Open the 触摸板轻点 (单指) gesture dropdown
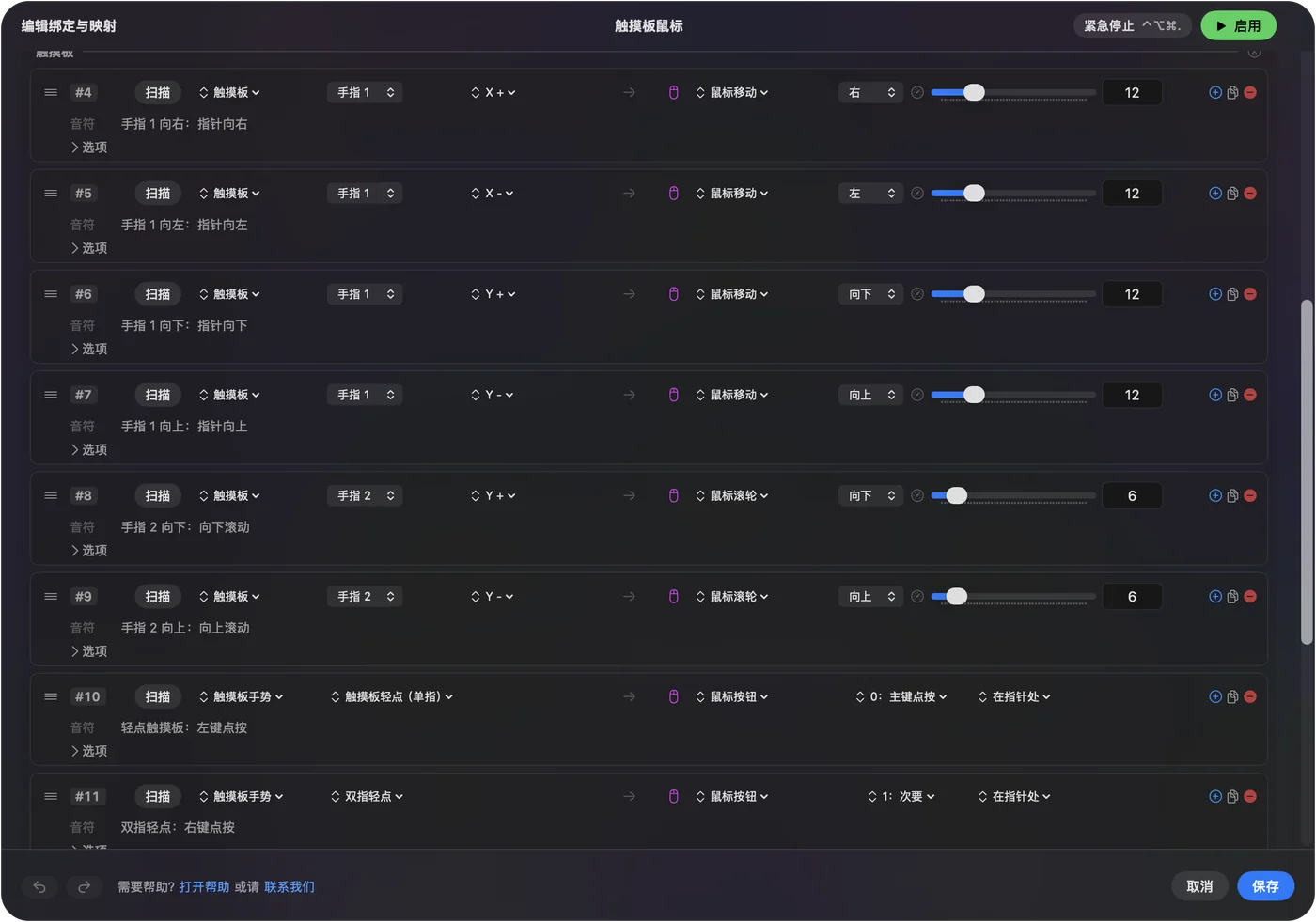This screenshot has width=1316, height=922. click(392, 696)
